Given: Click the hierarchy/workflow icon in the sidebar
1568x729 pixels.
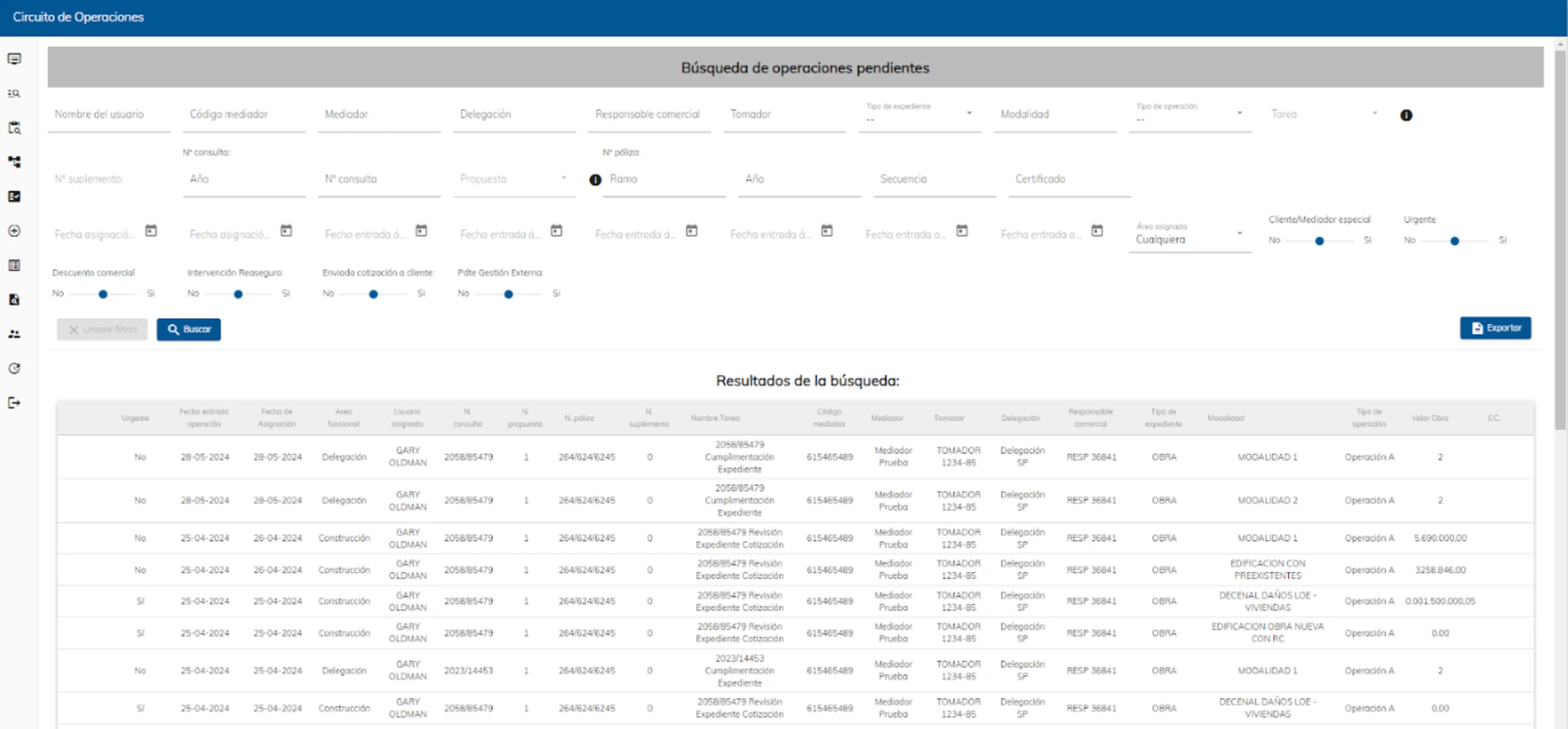Looking at the screenshot, I should pyautogui.click(x=15, y=162).
